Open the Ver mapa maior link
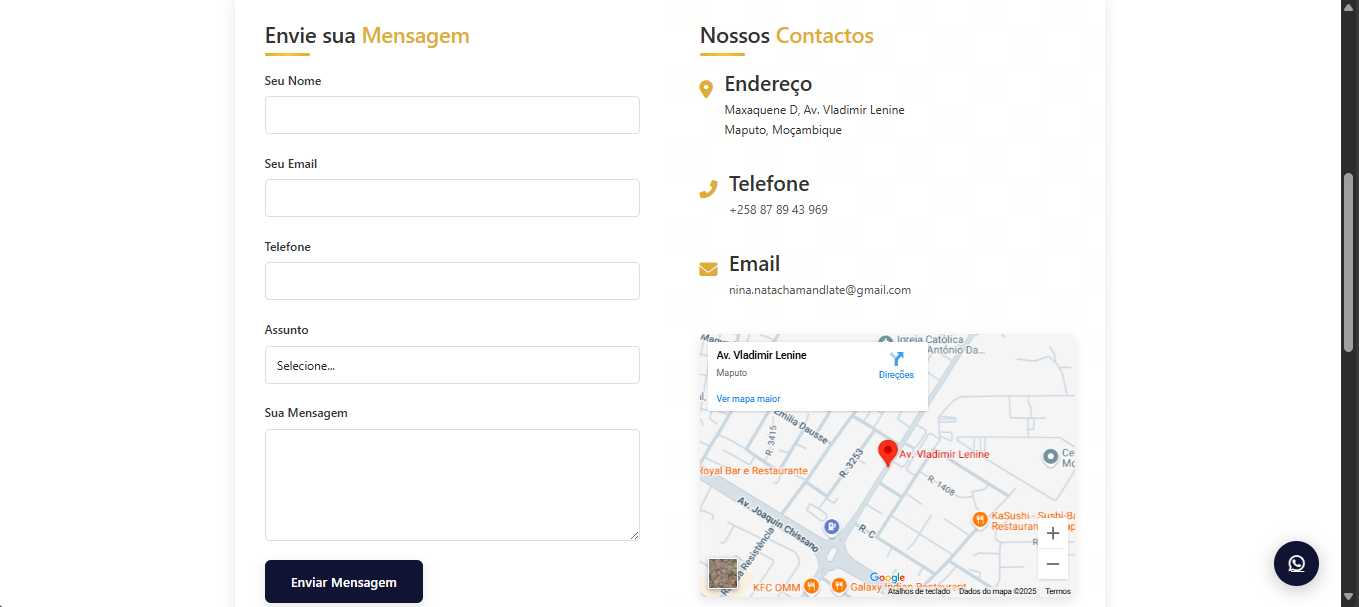The image size is (1359, 607). point(748,399)
